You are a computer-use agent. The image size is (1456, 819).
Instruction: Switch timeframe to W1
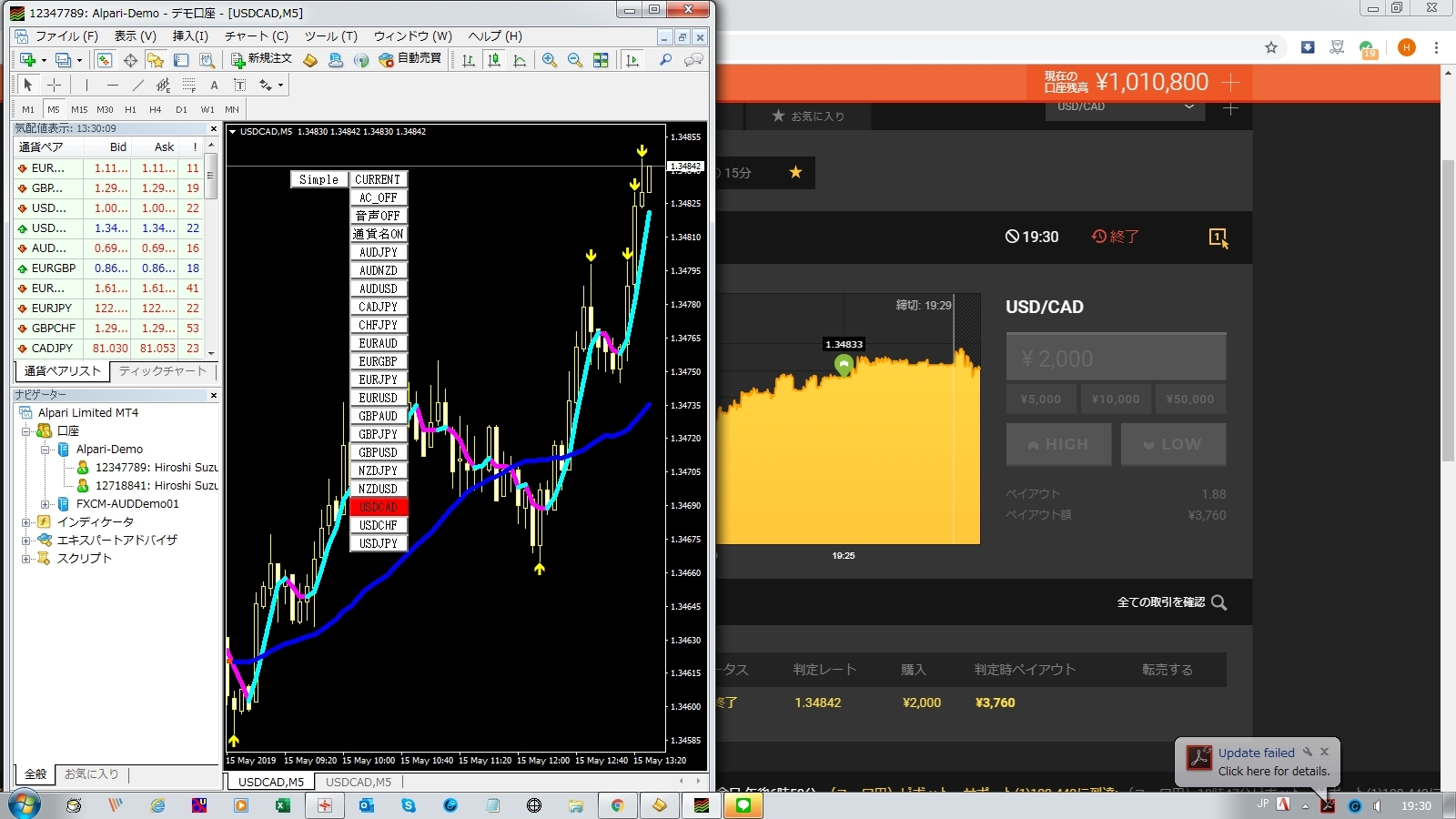point(207,109)
